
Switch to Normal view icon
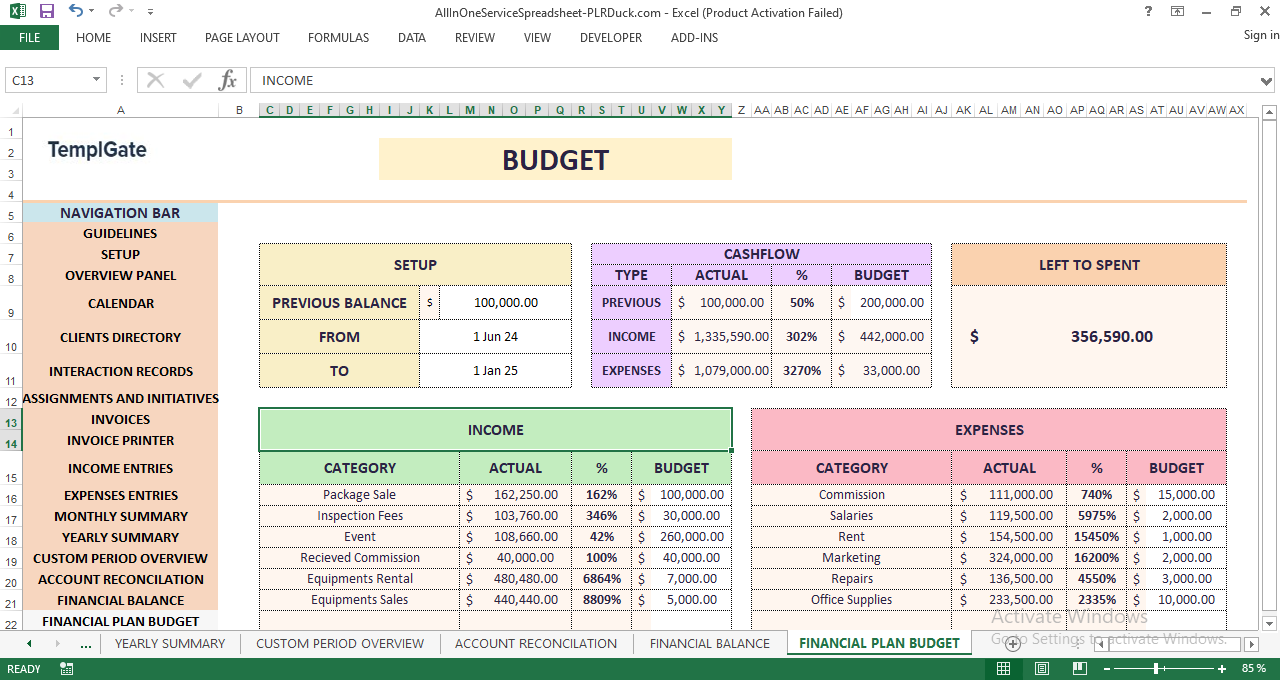[x=1003, y=669]
